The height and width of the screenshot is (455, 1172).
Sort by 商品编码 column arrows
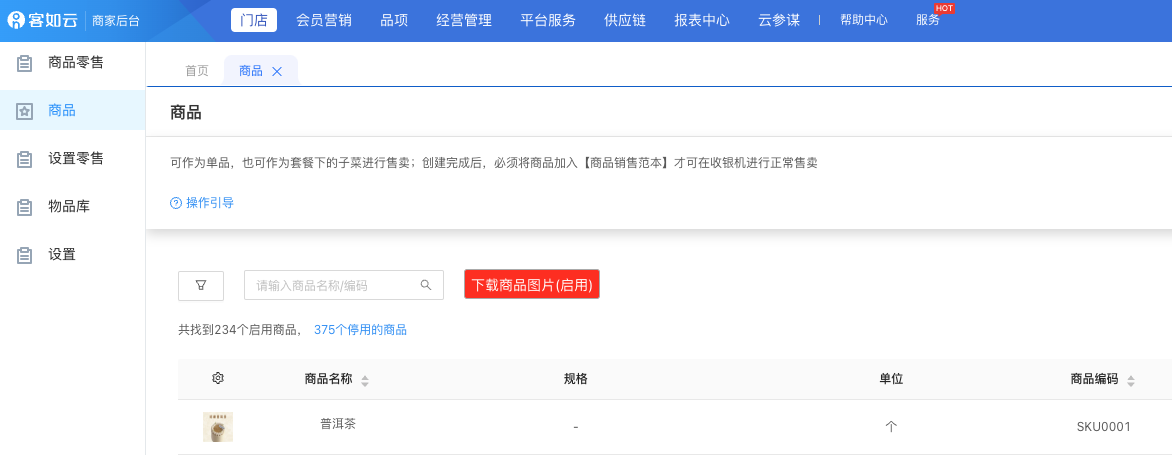1131,380
